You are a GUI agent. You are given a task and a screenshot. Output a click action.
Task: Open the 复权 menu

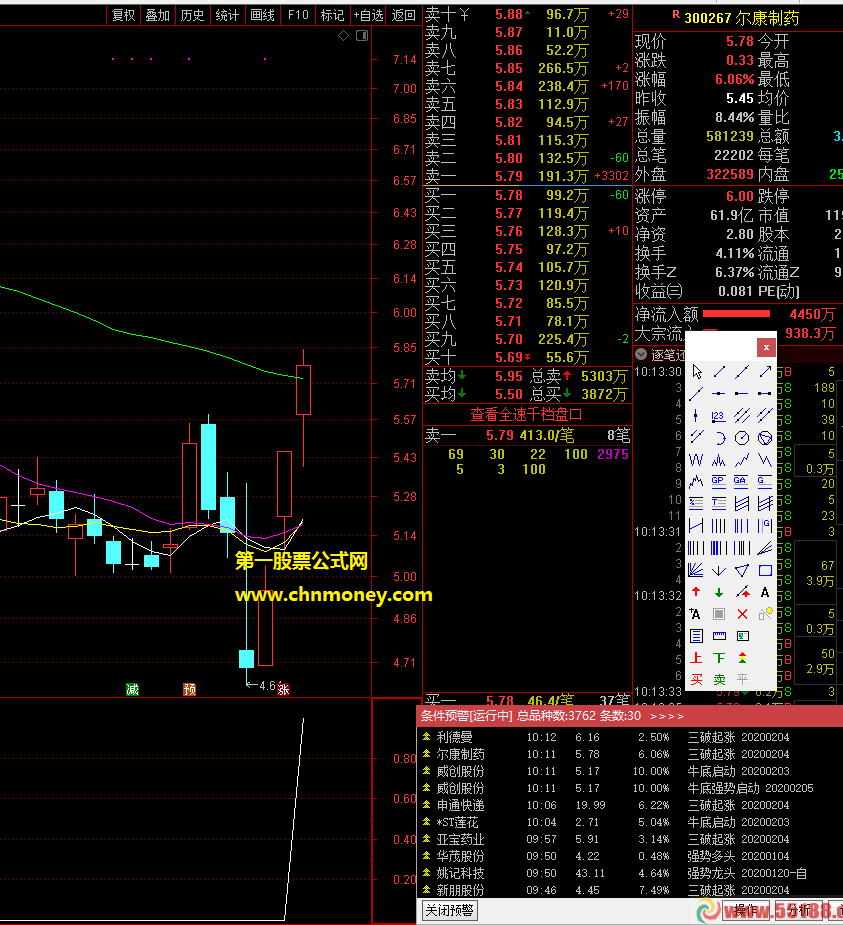123,15
